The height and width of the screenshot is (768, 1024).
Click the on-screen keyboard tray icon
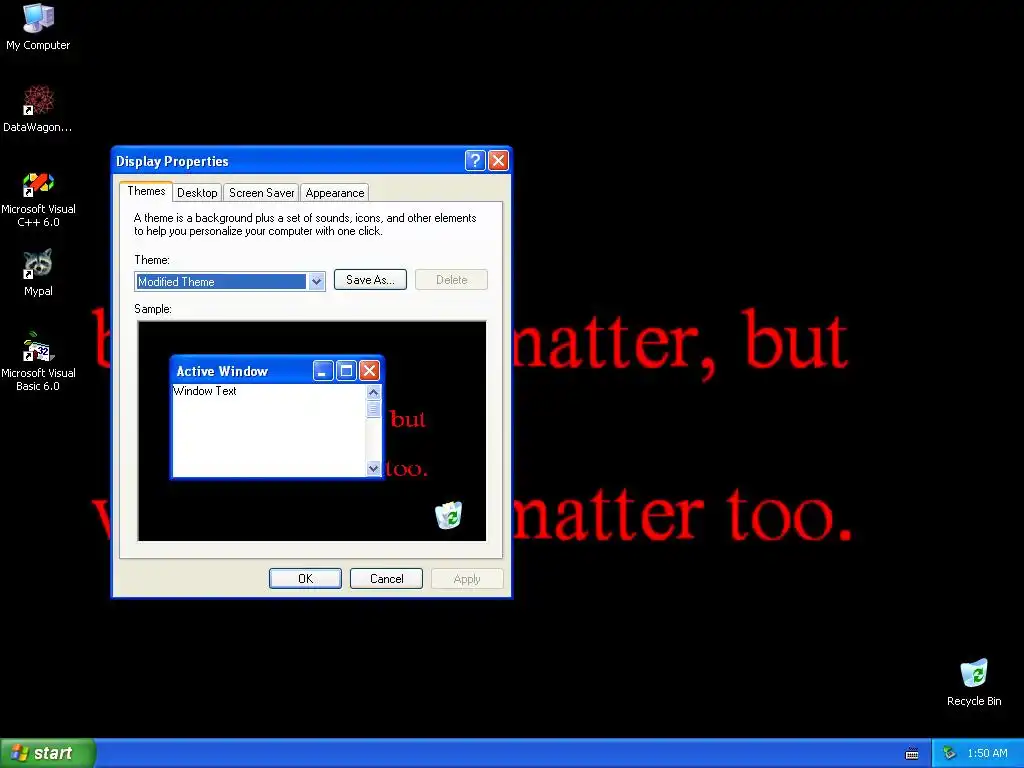pyautogui.click(x=912, y=754)
